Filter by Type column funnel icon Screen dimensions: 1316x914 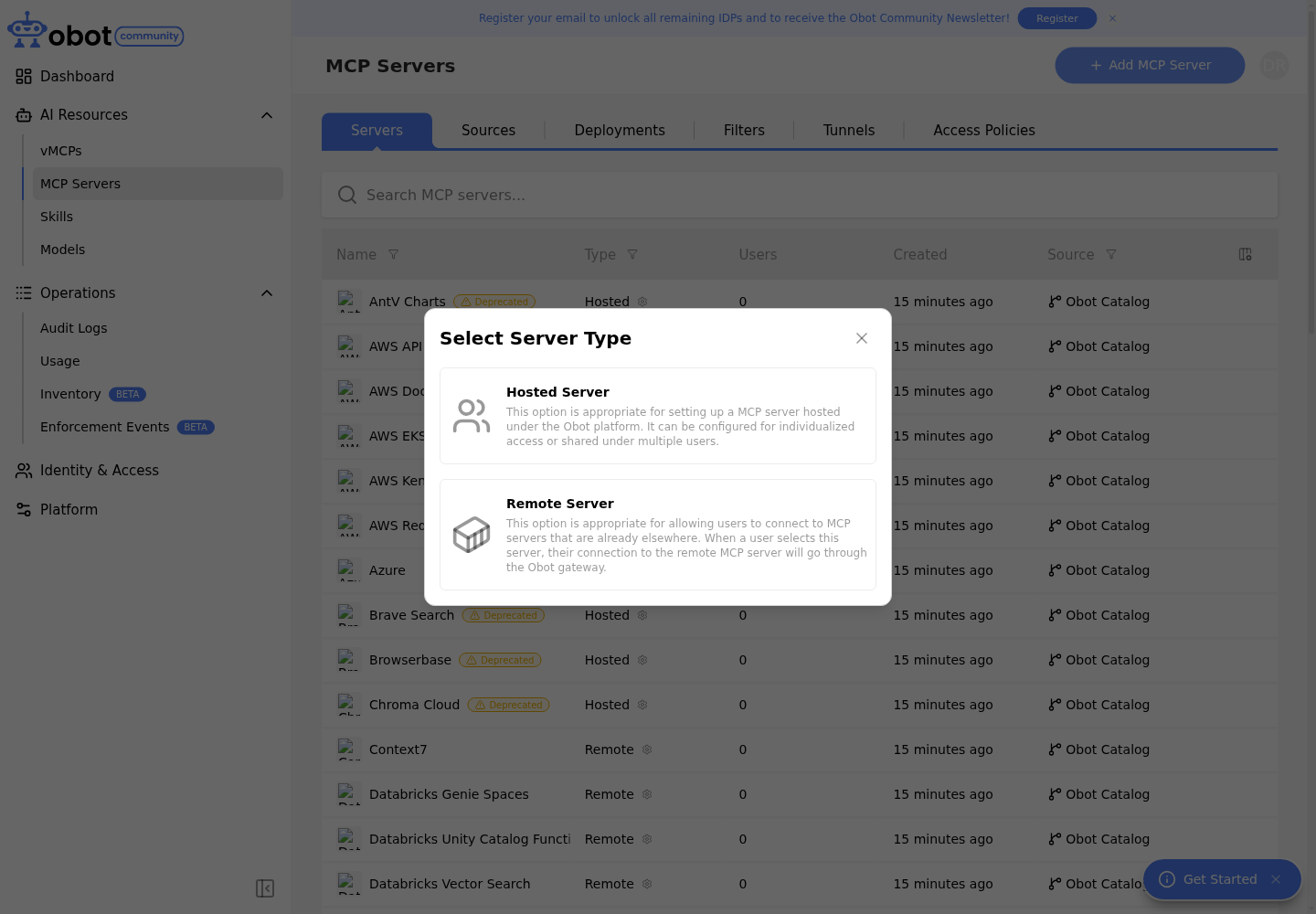point(632,255)
